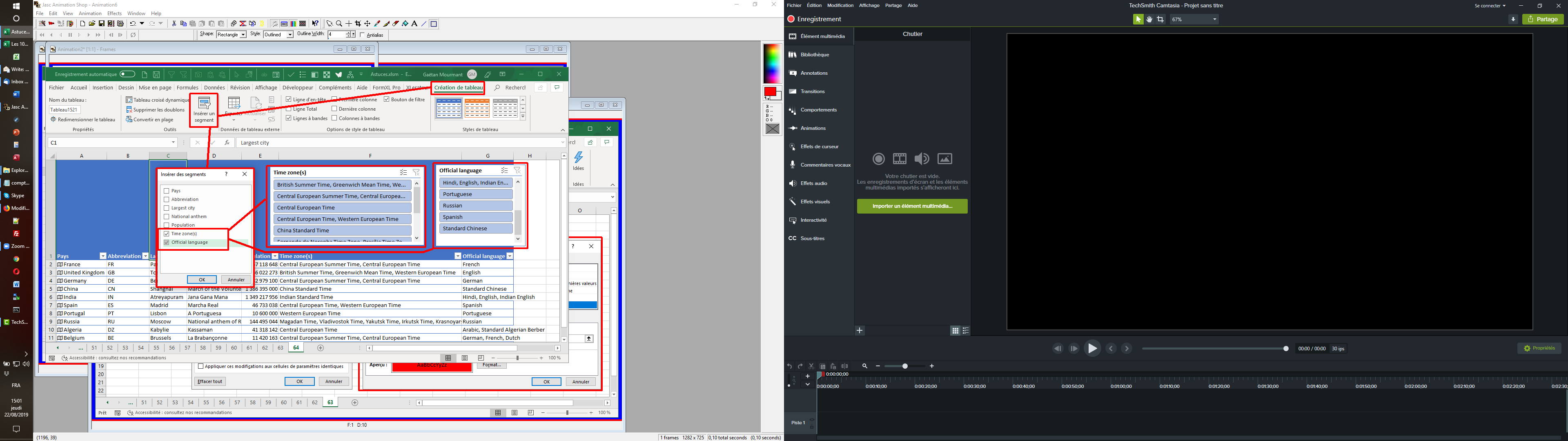Toggle the Piste 1 visibility eye
This screenshot has width=1568, height=441.
[x=812, y=420]
